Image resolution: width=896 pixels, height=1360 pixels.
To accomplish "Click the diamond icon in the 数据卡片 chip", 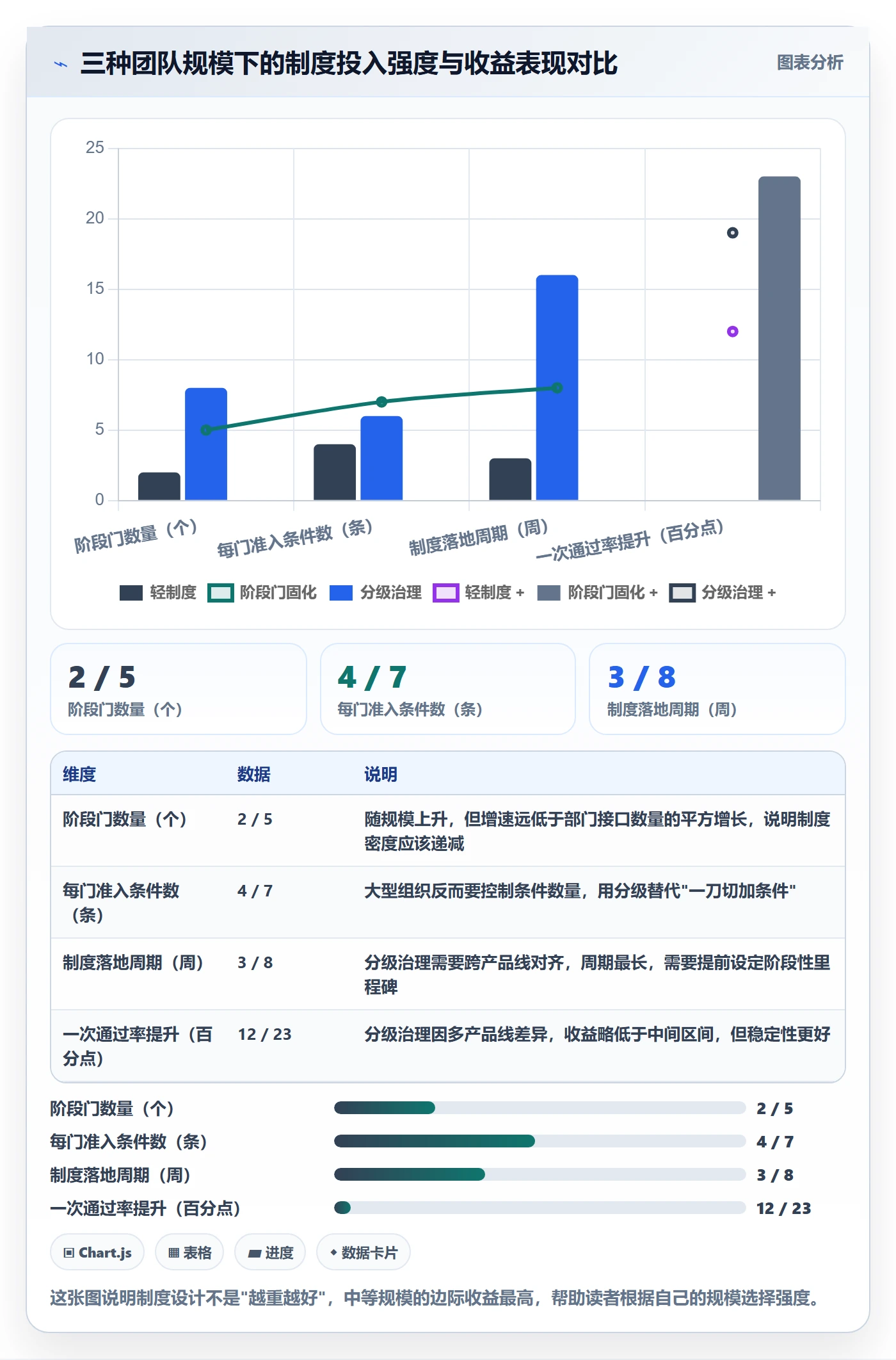I will pos(333,1252).
